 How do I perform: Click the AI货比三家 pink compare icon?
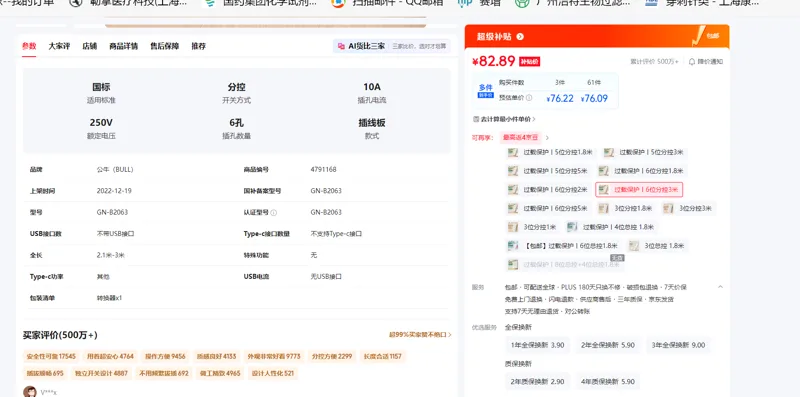click(341, 46)
